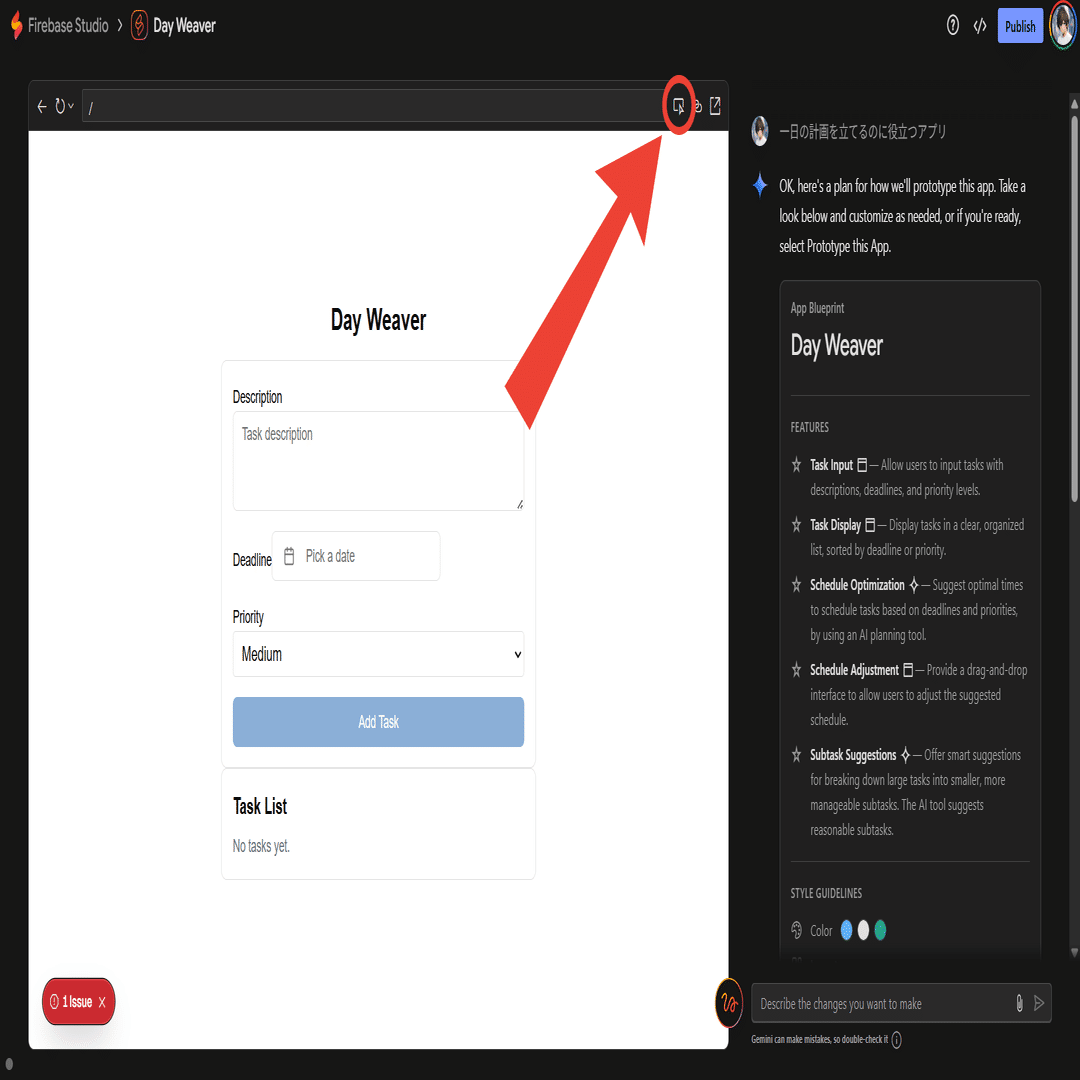Switch to code view icon
The height and width of the screenshot is (1080, 1080).
[979, 26]
